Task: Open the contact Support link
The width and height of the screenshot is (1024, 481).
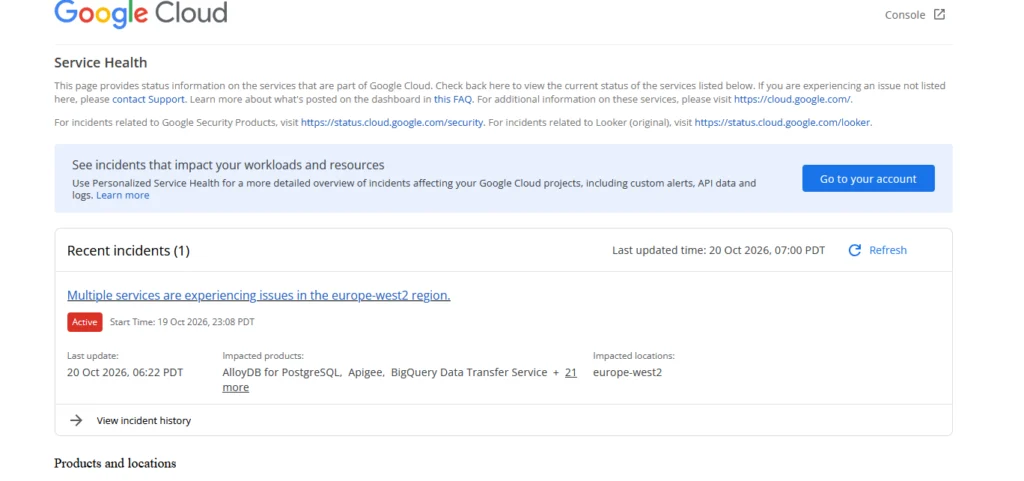Action: coord(149,100)
